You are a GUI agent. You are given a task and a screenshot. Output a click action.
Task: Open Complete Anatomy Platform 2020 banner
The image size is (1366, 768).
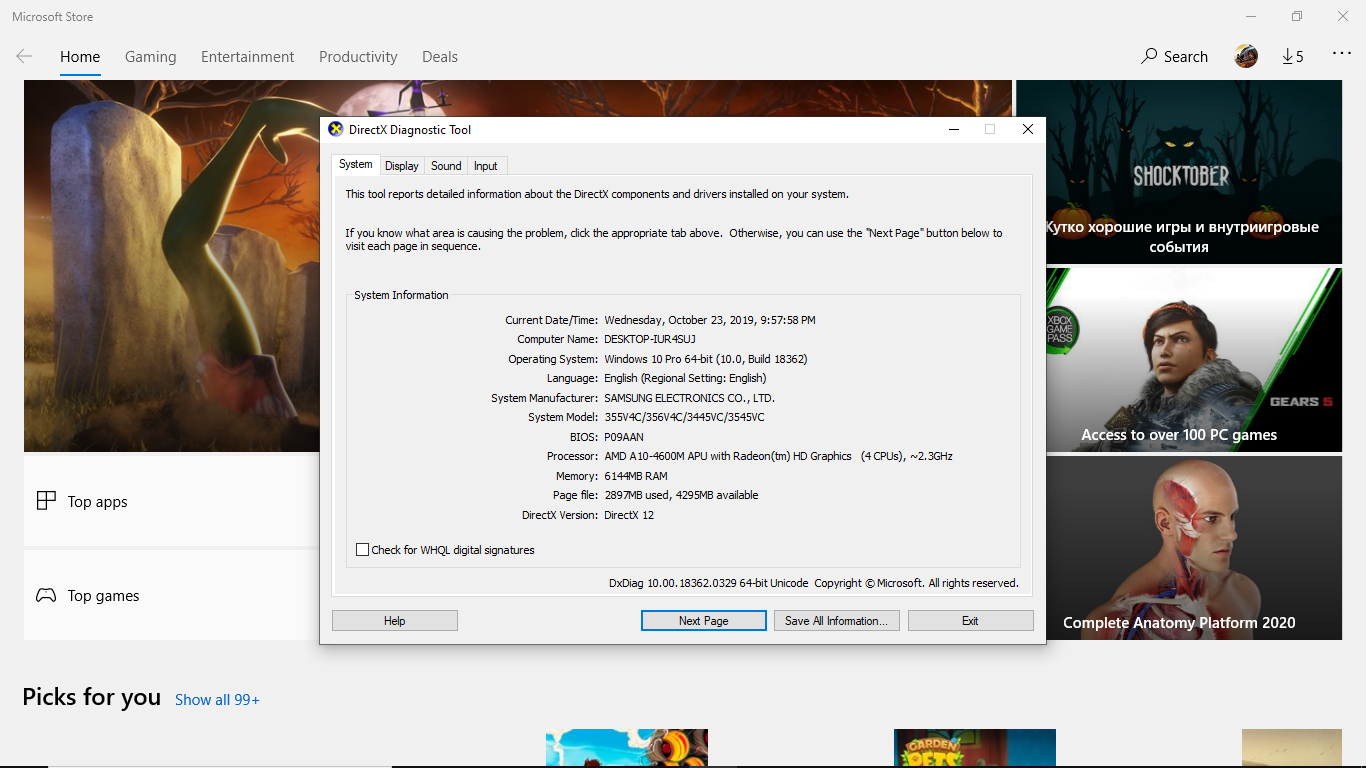tap(1179, 548)
